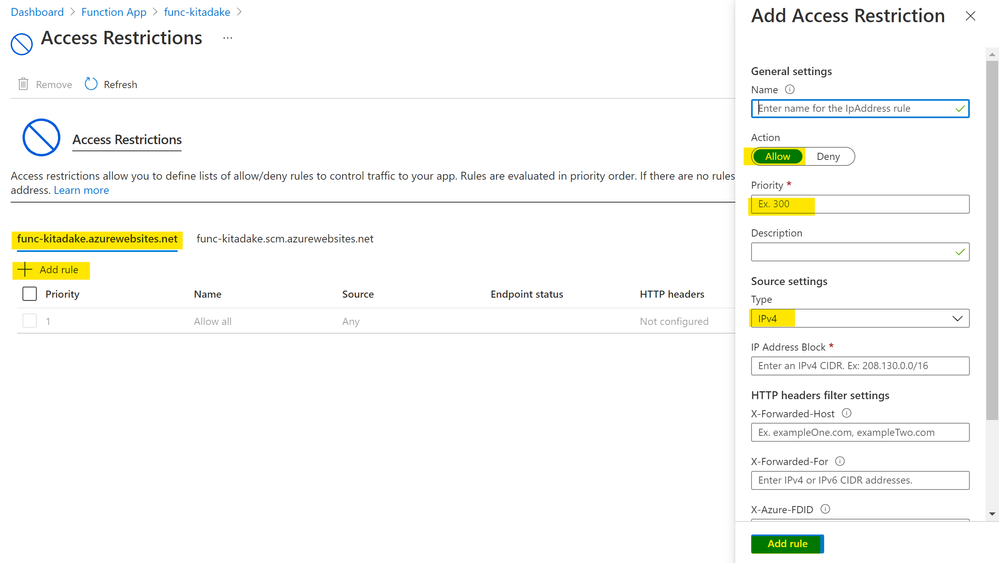Click the plus icon beside Add rule

point(24,270)
